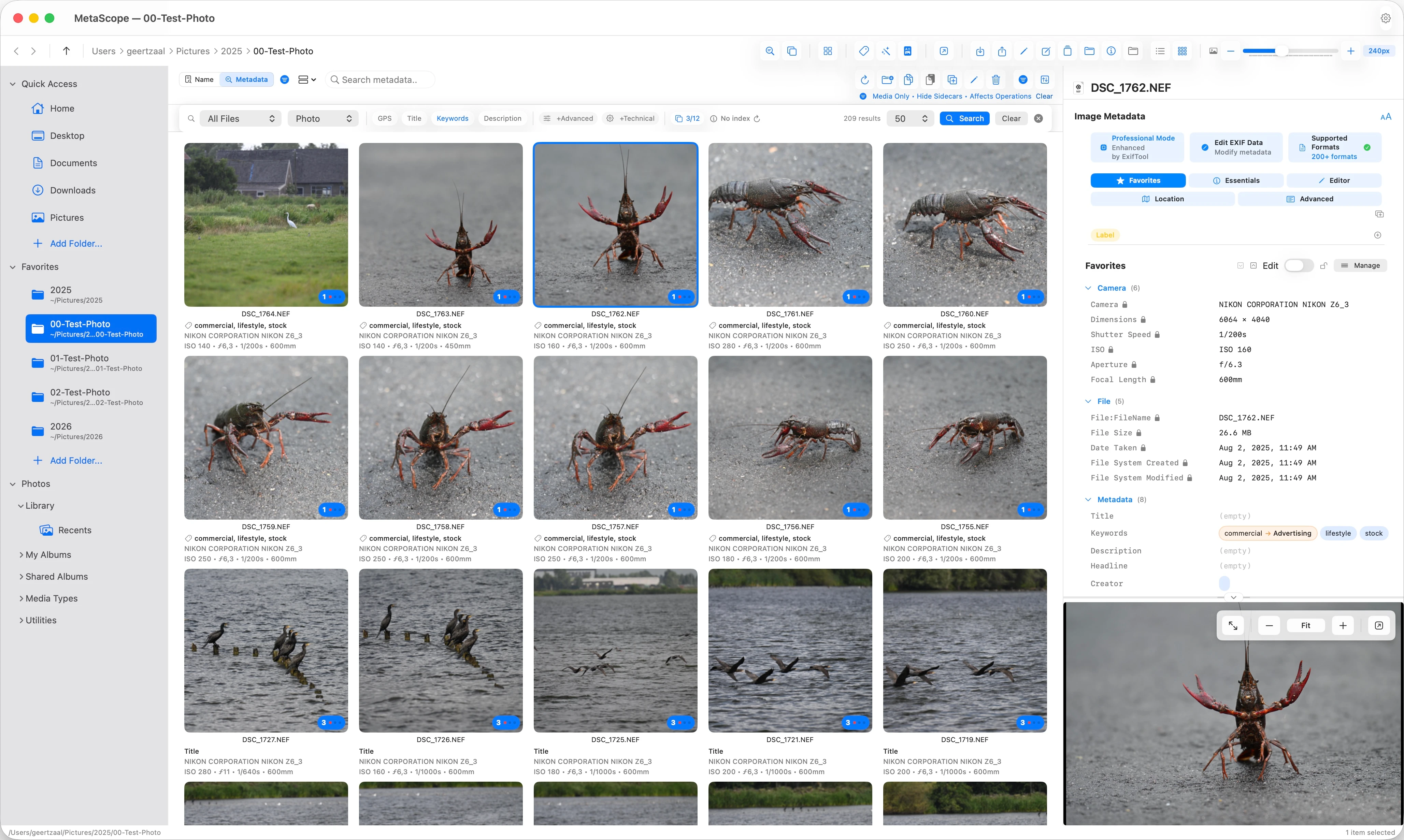Toggle the 3/12 fields selector

pos(687,118)
